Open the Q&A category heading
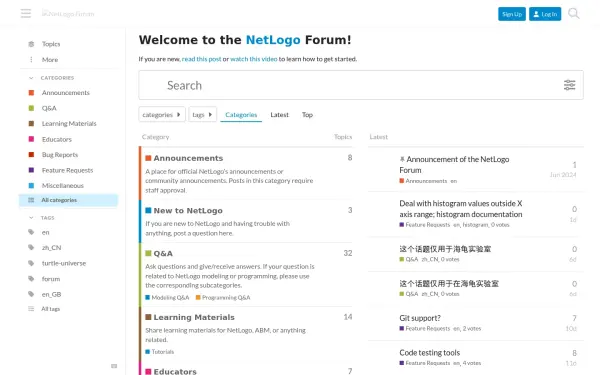The height and width of the screenshot is (375, 600). pos(163,253)
